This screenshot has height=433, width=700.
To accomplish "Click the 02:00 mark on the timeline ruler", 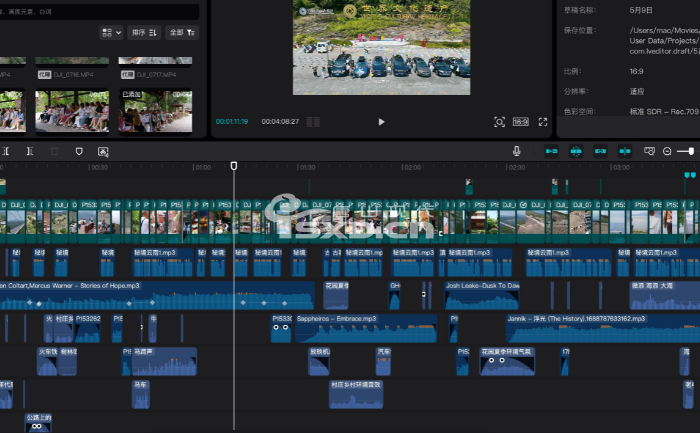I will 412,167.
